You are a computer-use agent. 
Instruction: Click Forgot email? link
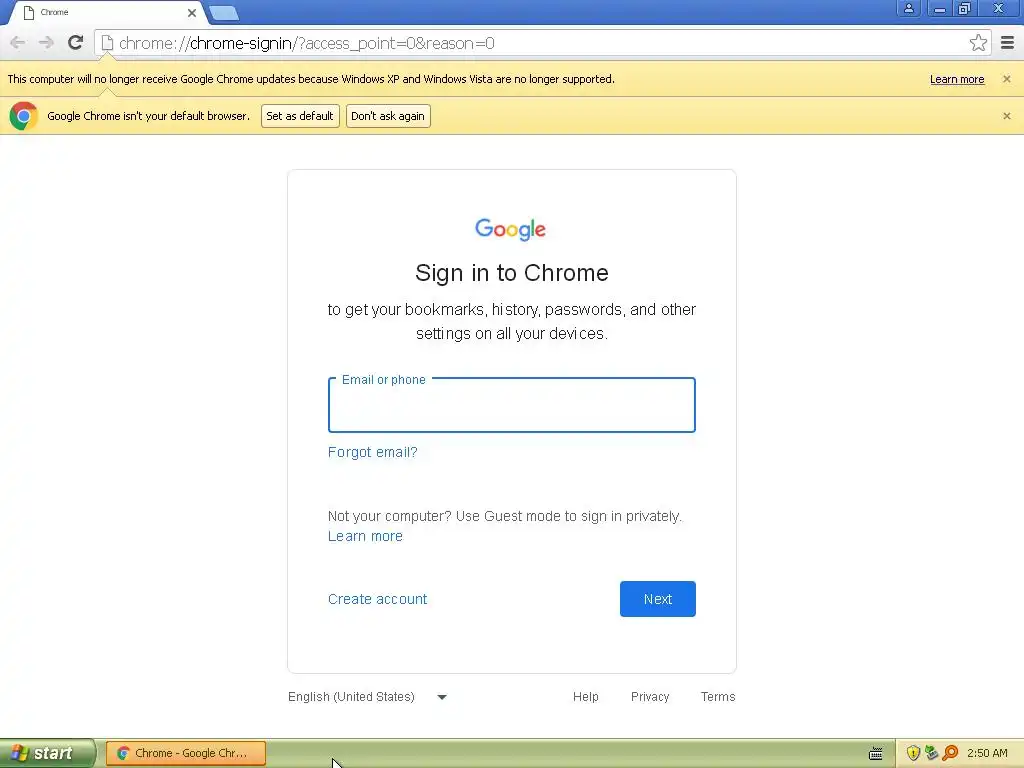point(372,452)
